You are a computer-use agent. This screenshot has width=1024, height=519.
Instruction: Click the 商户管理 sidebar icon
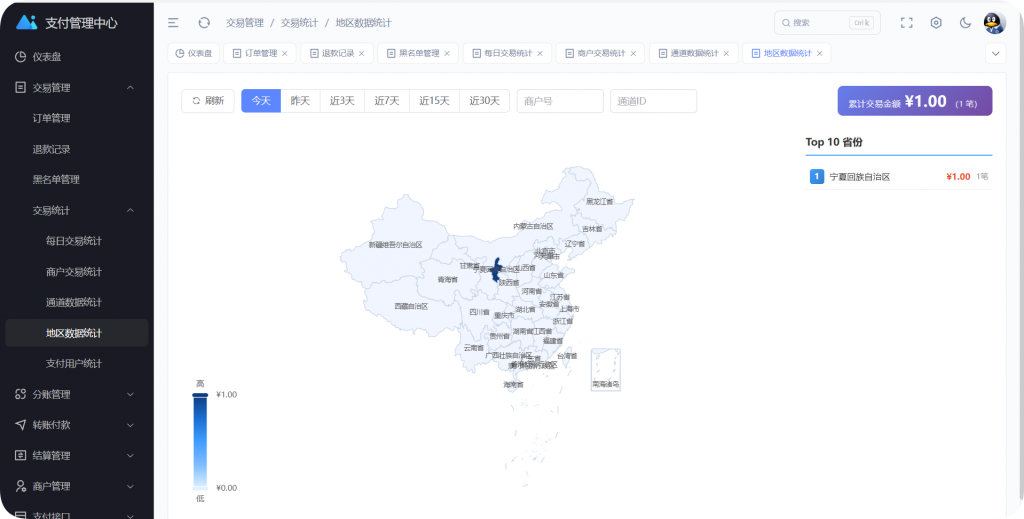(x=20, y=486)
